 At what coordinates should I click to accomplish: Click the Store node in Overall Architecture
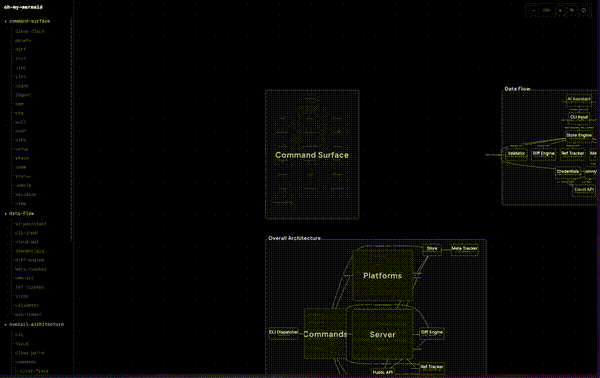click(x=432, y=249)
